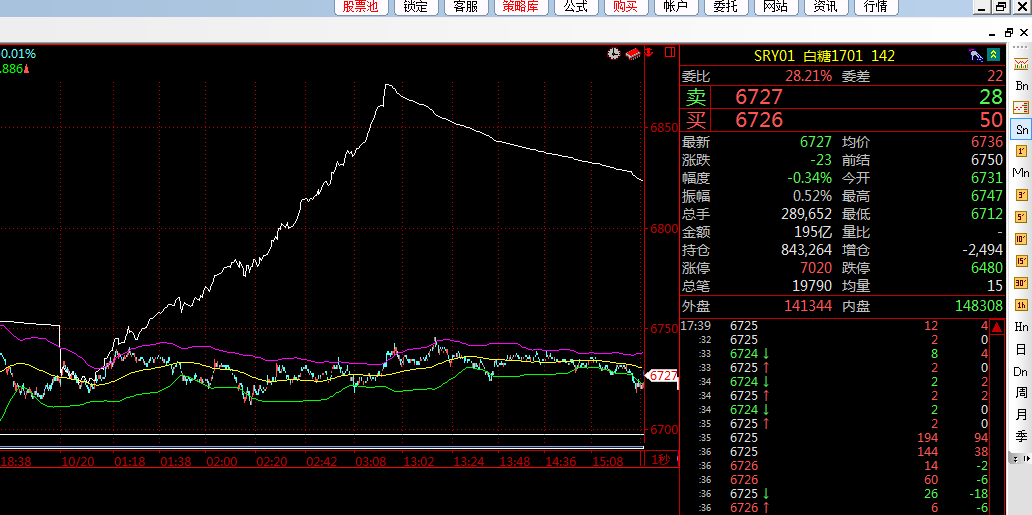The height and width of the screenshot is (515, 1032).
Task: Open the 股票池 stock pool tab
Action: pyautogui.click(x=361, y=7)
